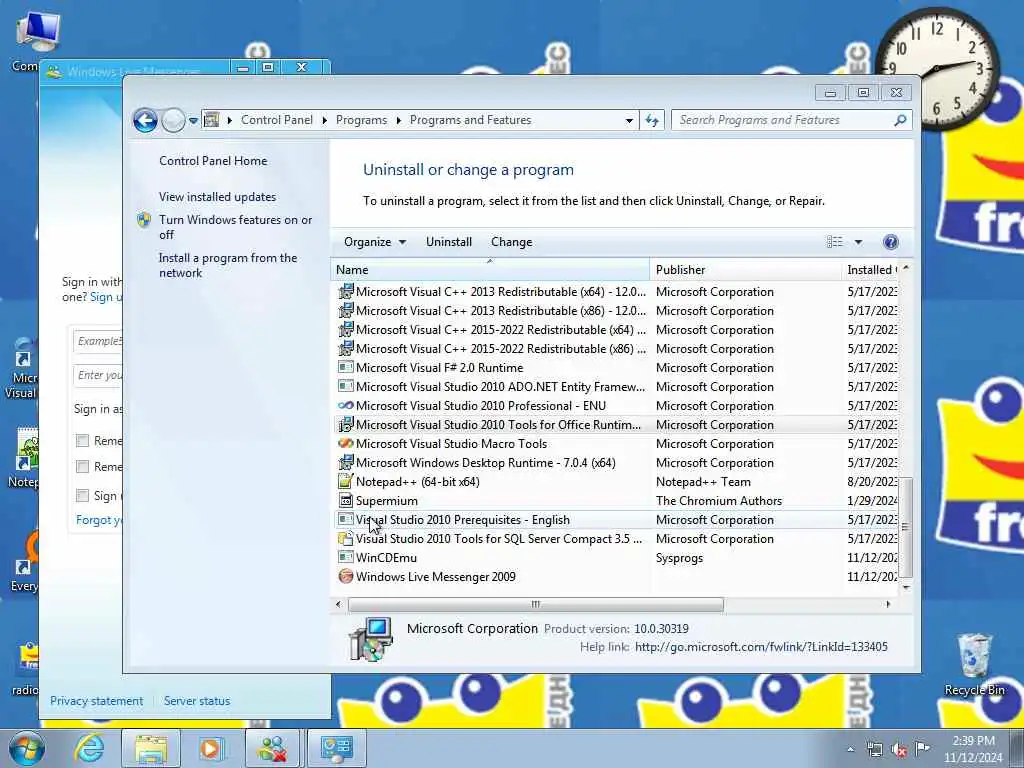
Task: Sort by the Publisher column header
Action: point(746,270)
